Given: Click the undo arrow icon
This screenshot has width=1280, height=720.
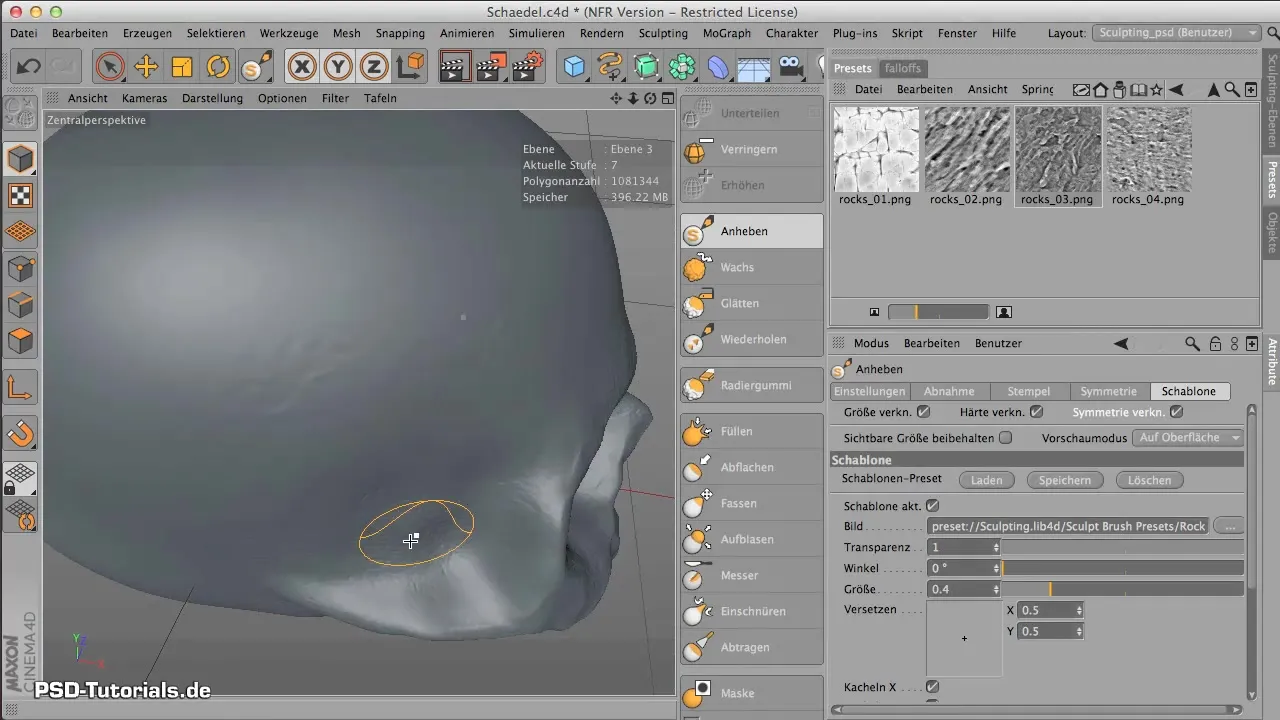Looking at the screenshot, I should pyautogui.click(x=29, y=67).
